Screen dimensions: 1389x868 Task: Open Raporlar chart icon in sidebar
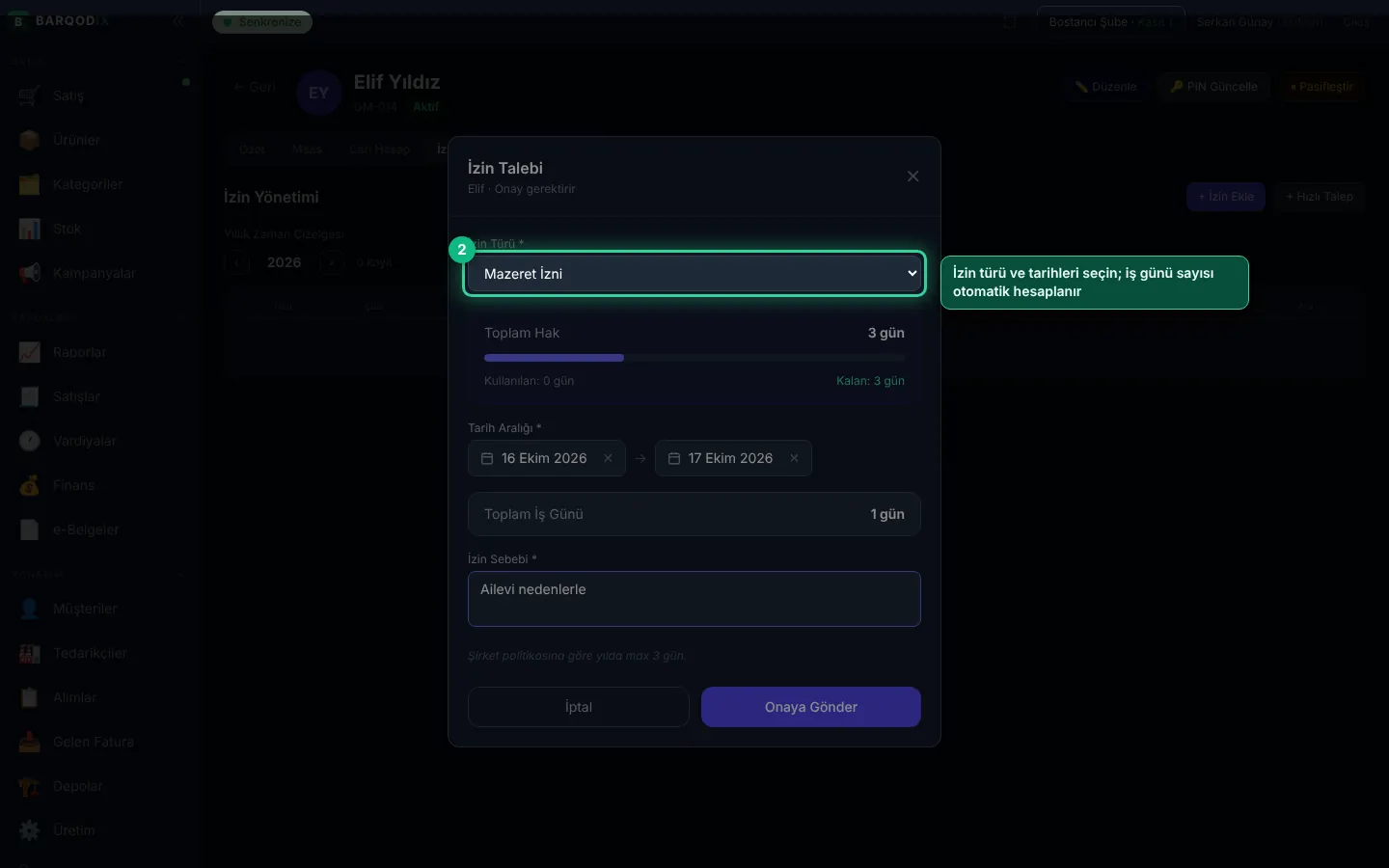tap(30, 352)
